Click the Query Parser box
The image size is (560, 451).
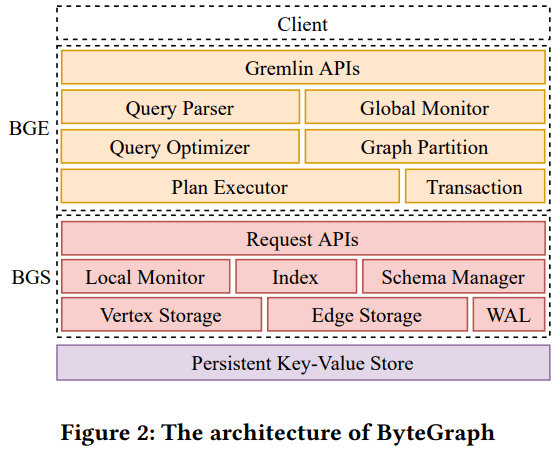tap(180, 107)
